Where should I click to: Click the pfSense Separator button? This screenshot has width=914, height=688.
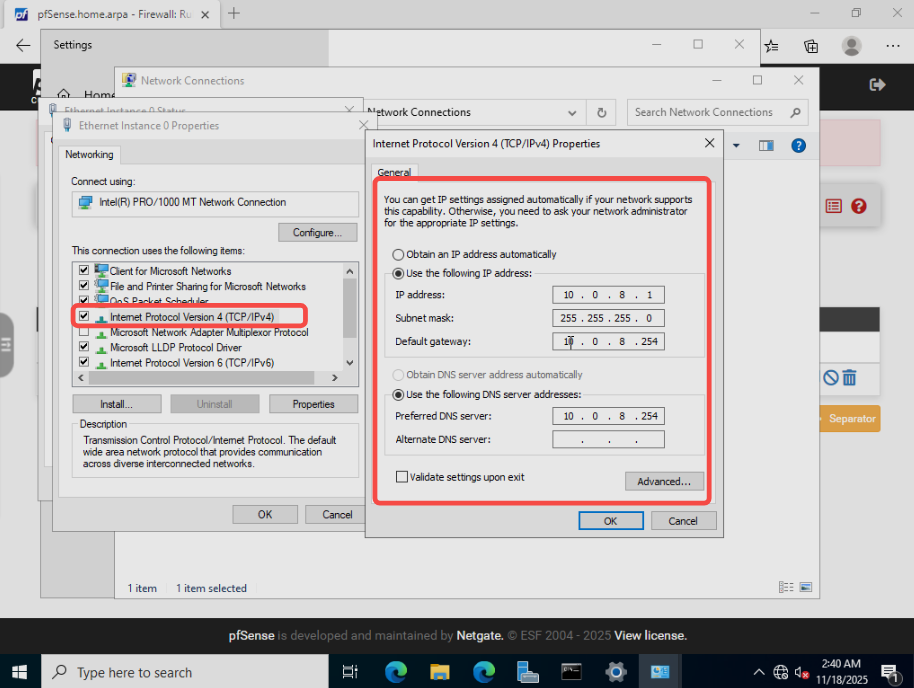click(851, 419)
